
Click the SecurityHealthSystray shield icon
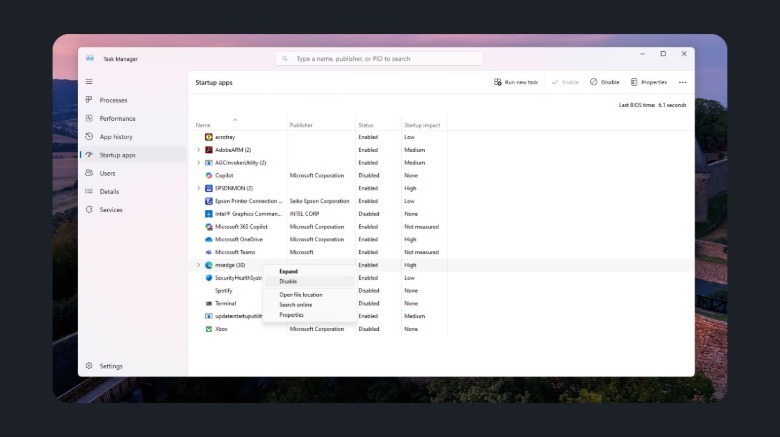209,278
